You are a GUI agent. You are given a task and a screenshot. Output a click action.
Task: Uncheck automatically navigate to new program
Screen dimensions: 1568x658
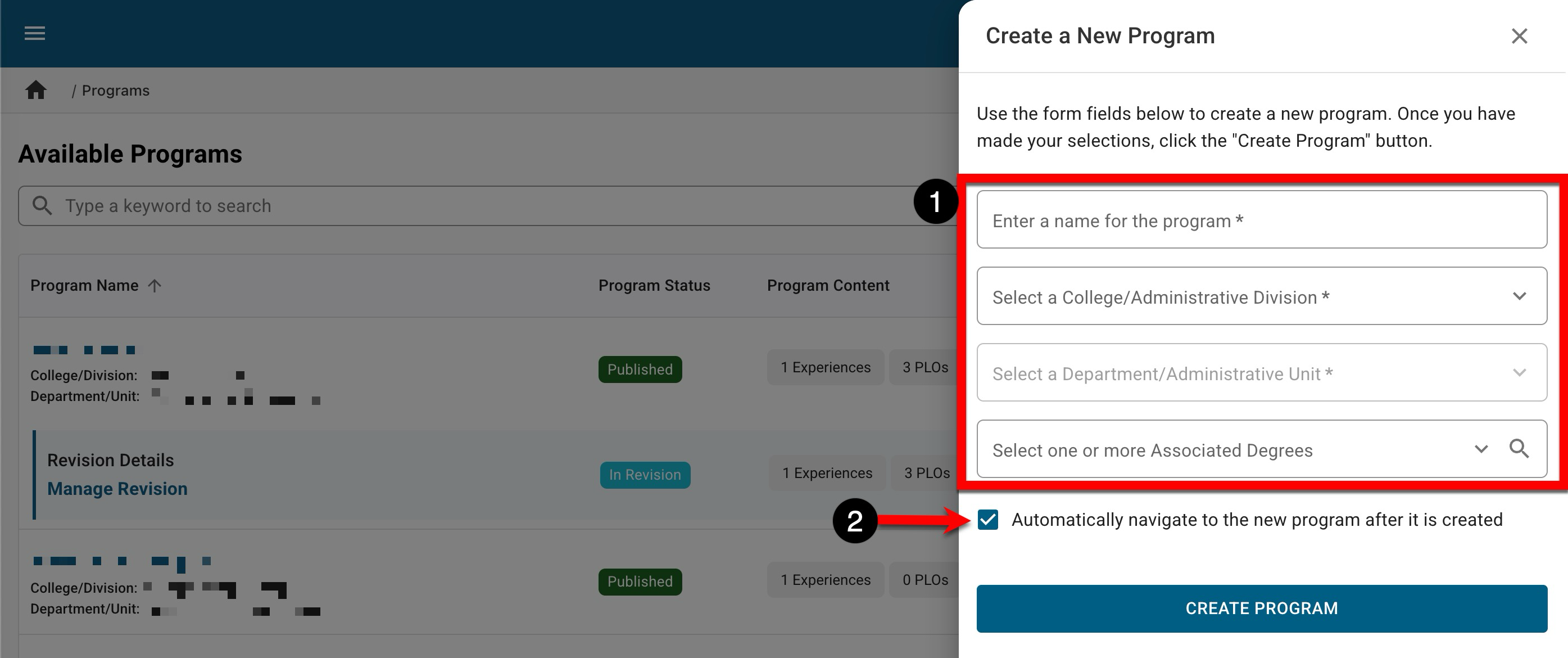(988, 520)
